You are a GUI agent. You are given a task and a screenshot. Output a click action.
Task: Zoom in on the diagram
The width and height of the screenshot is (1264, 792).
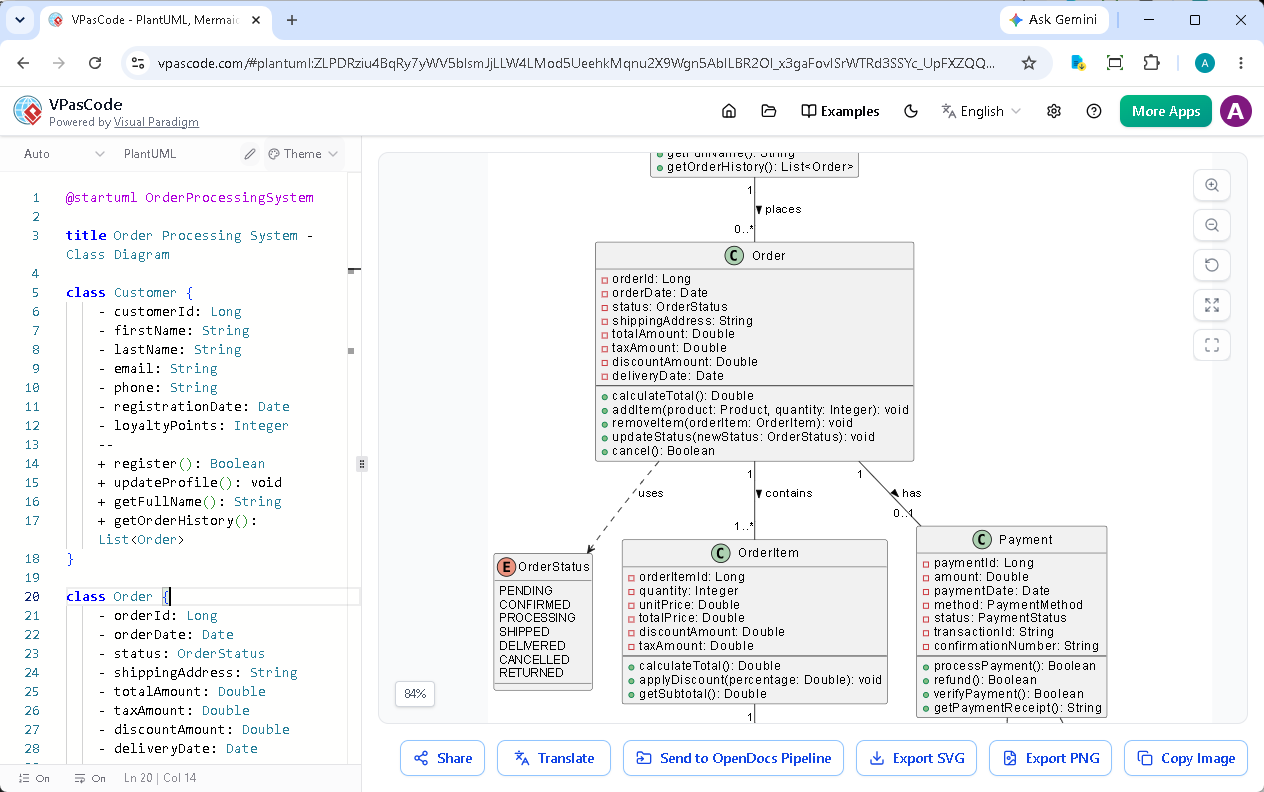(x=1212, y=185)
